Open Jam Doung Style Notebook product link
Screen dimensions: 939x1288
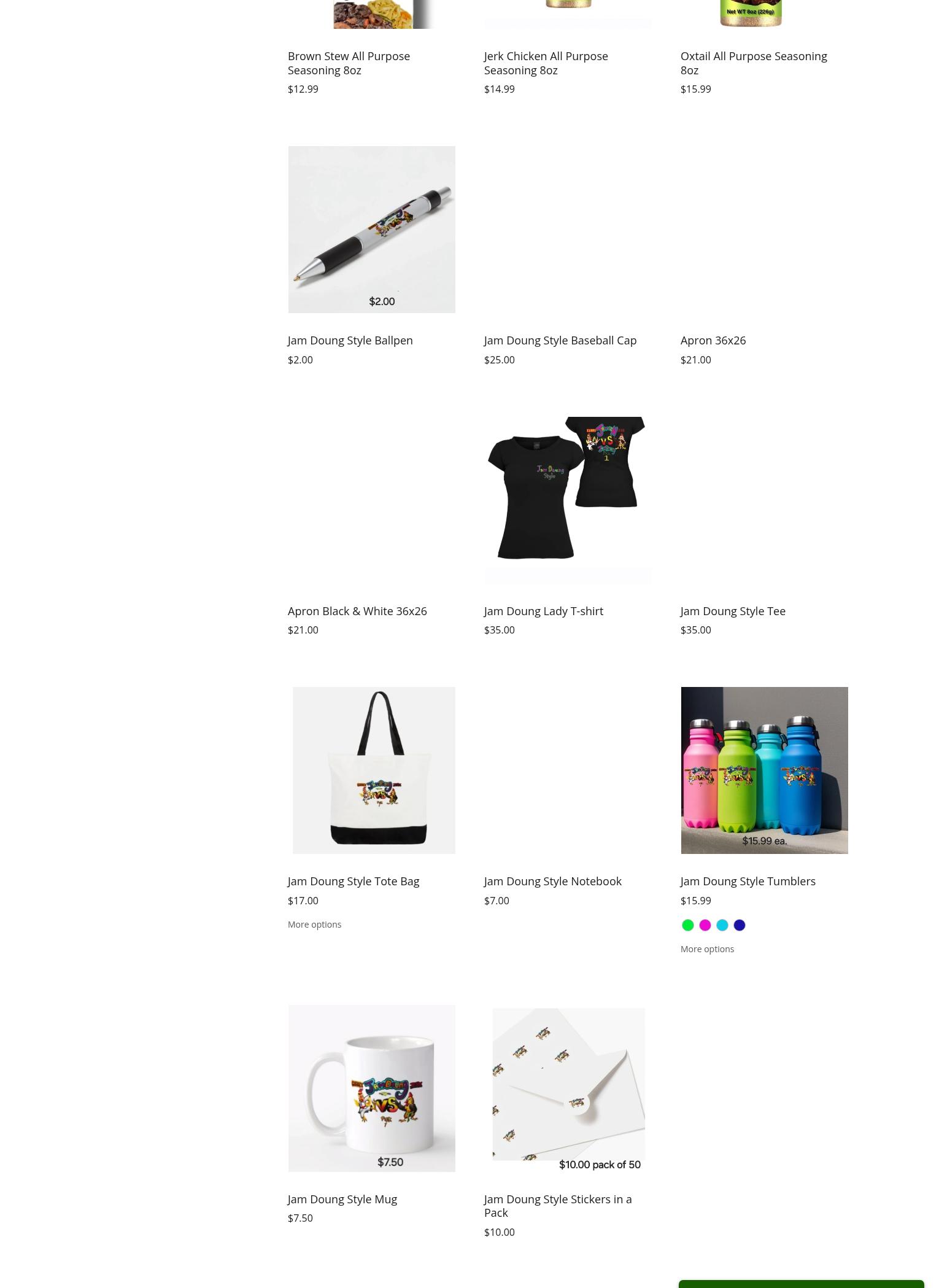coord(552,882)
